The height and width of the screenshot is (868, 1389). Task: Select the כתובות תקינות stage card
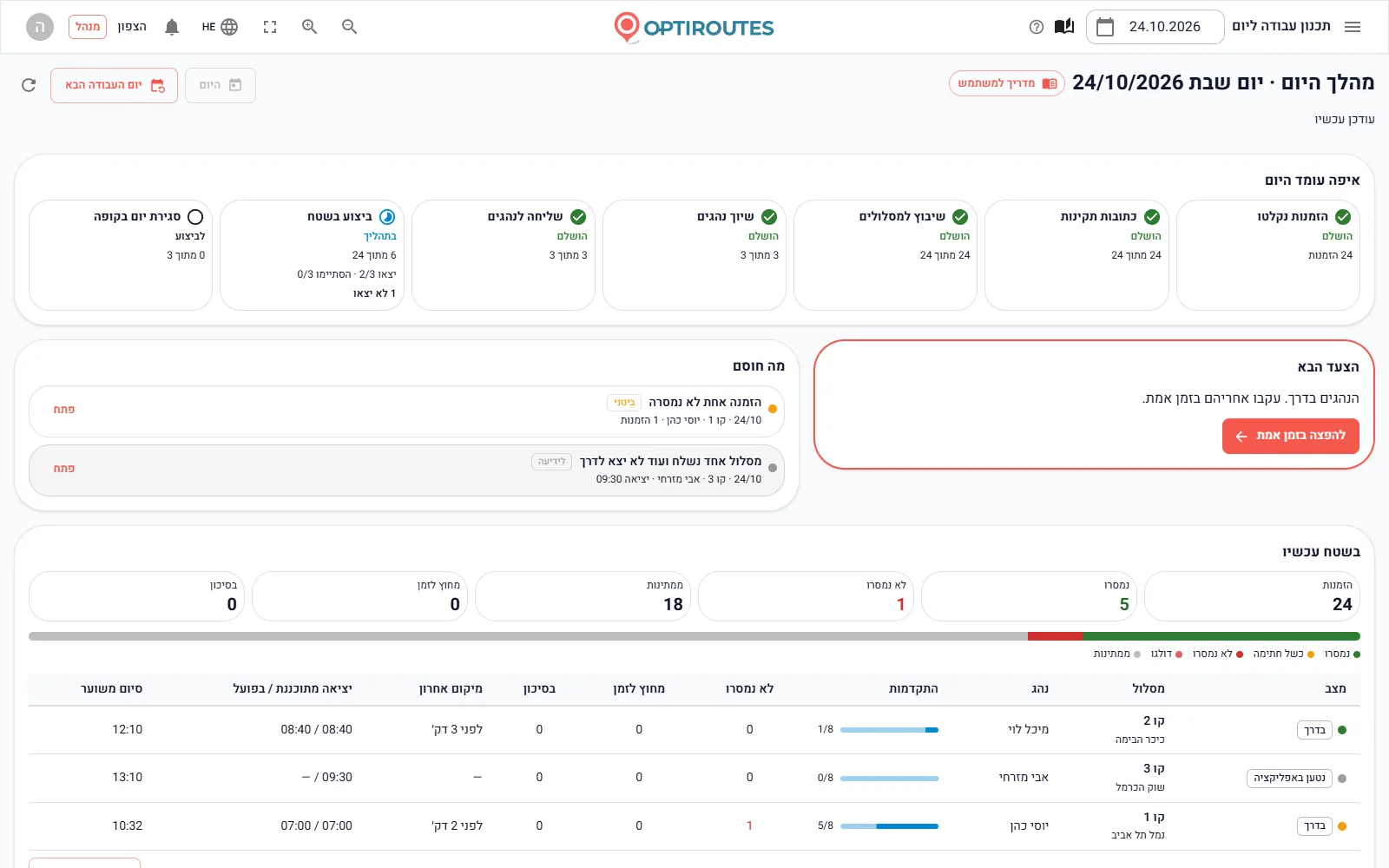coord(1076,255)
